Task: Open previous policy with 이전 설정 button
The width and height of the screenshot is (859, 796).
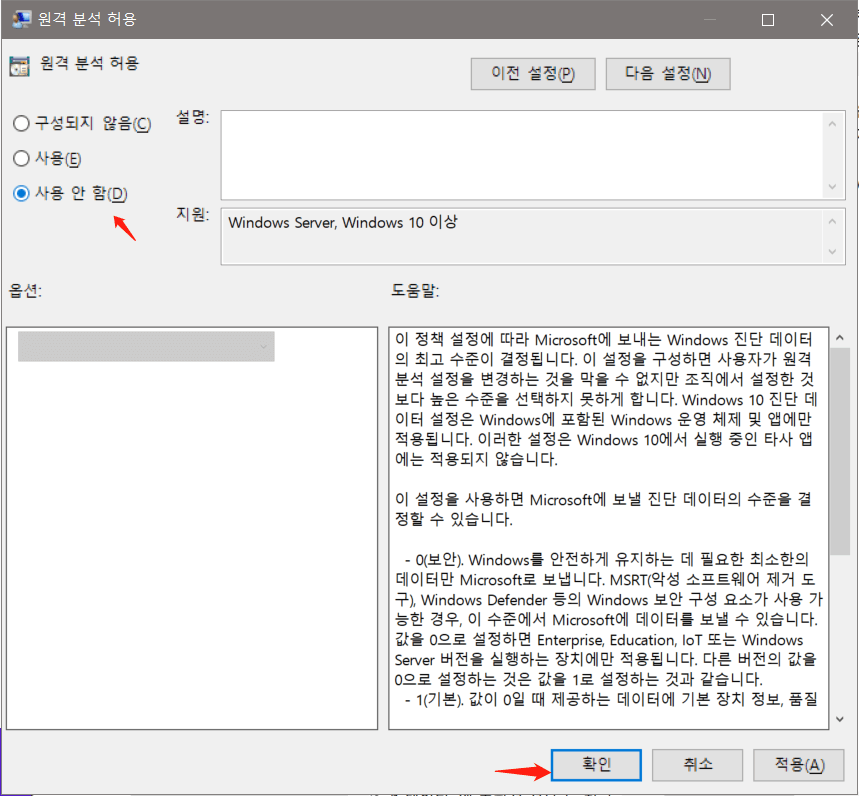Action: click(532, 73)
